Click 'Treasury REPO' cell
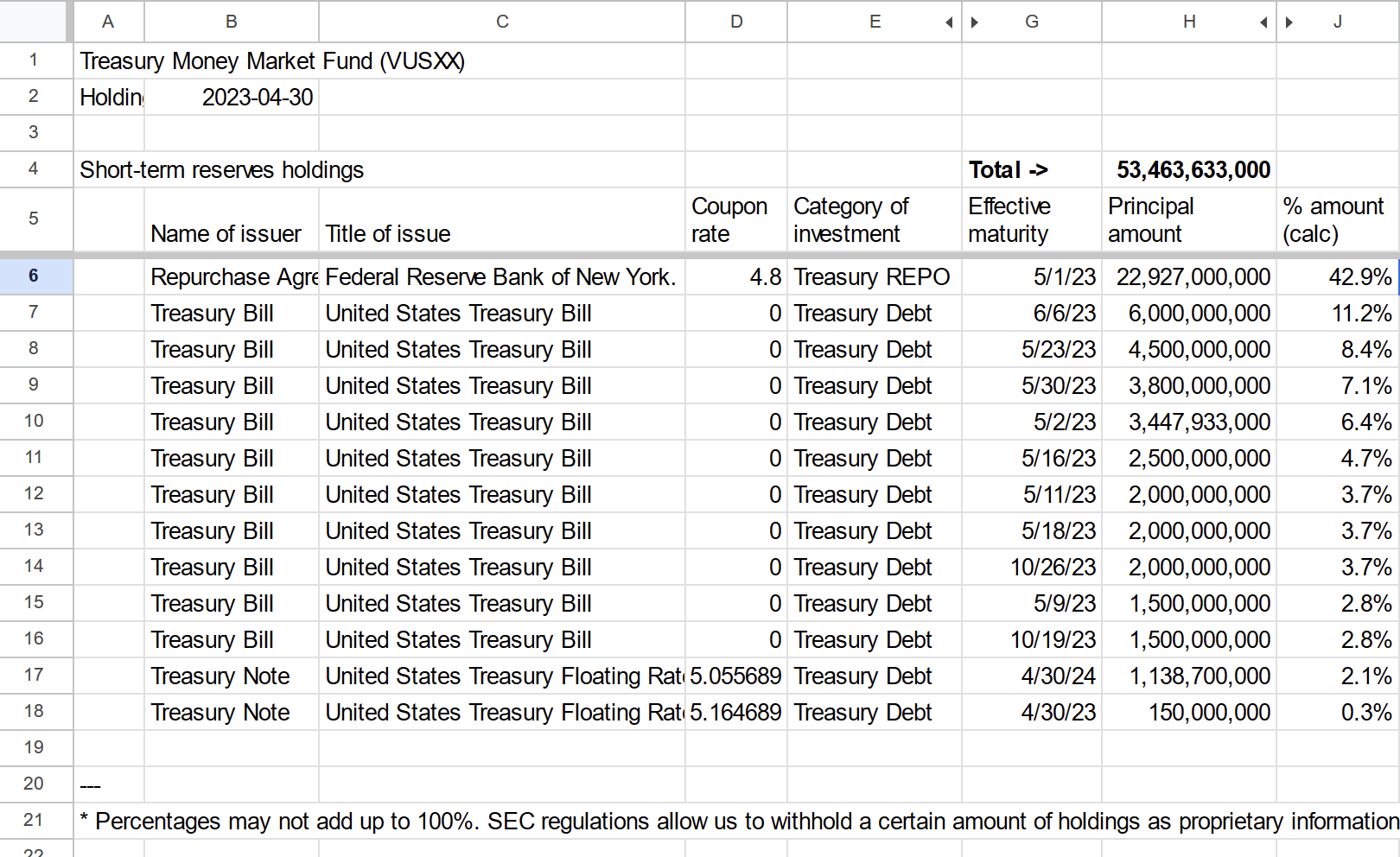The height and width of the screenshot is (857, 1400). click(x=875, y=277)
